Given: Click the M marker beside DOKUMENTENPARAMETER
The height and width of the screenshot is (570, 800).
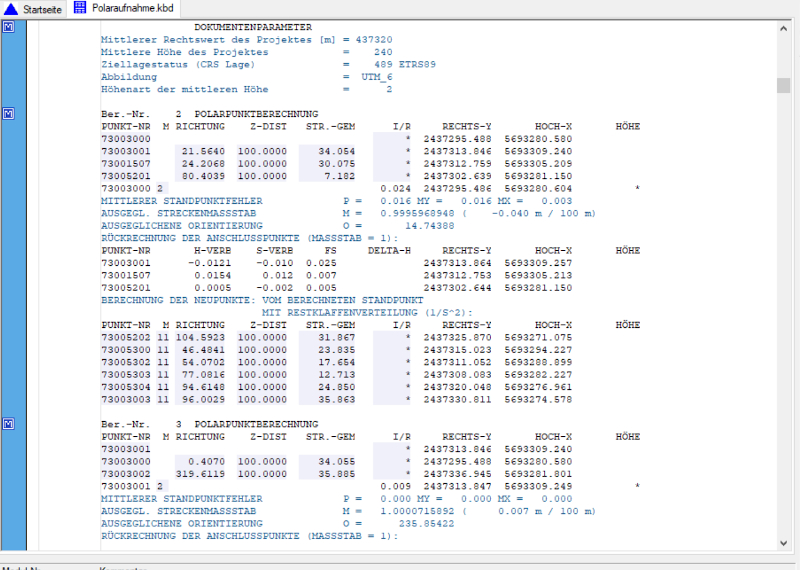Looking at the screenshot, I should tap(8, 28).
